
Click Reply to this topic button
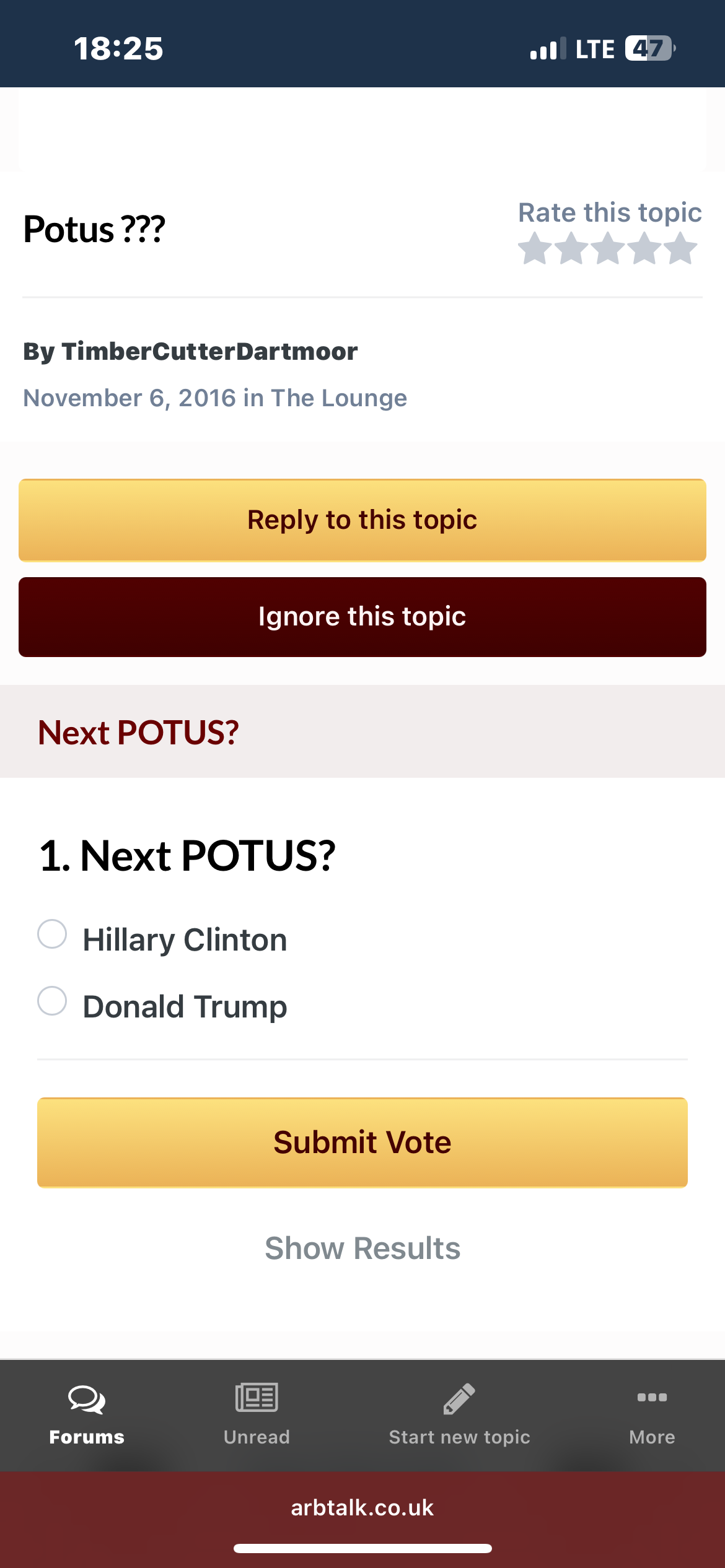[x=362, y=520]
